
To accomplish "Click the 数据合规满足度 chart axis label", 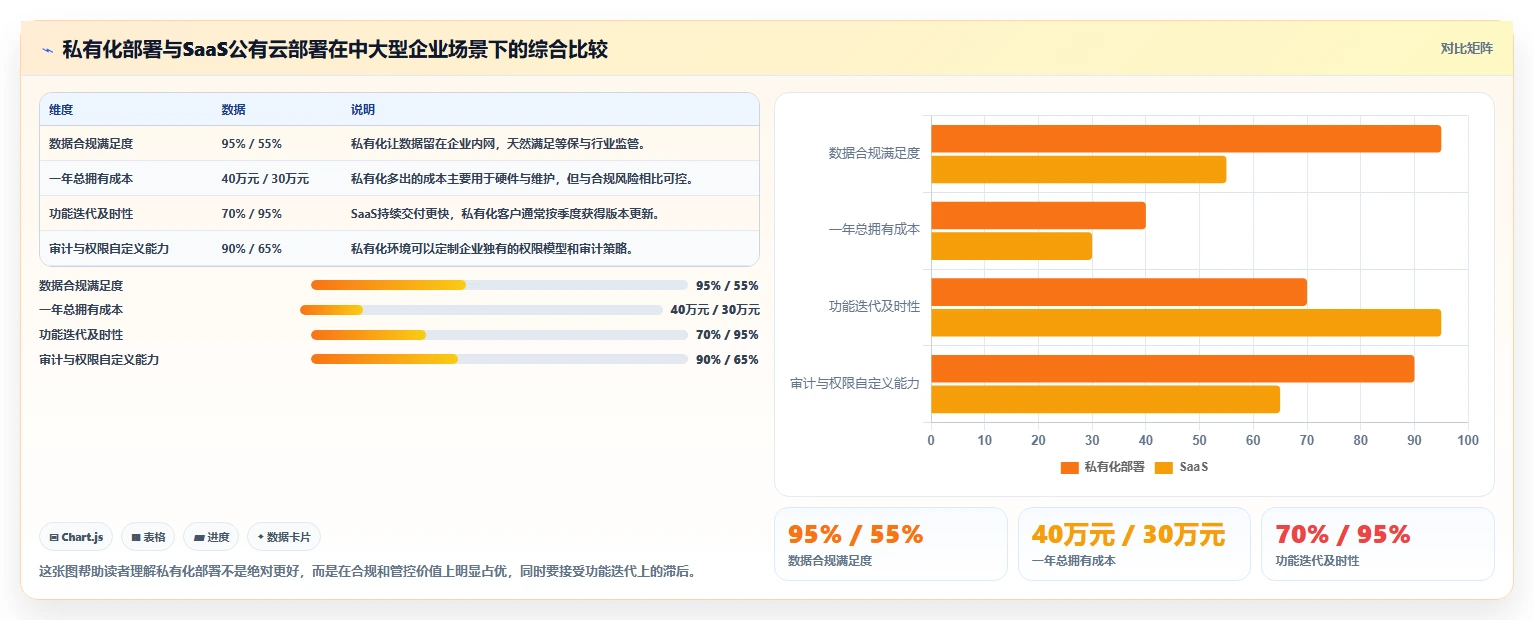I will pos(874,153).
